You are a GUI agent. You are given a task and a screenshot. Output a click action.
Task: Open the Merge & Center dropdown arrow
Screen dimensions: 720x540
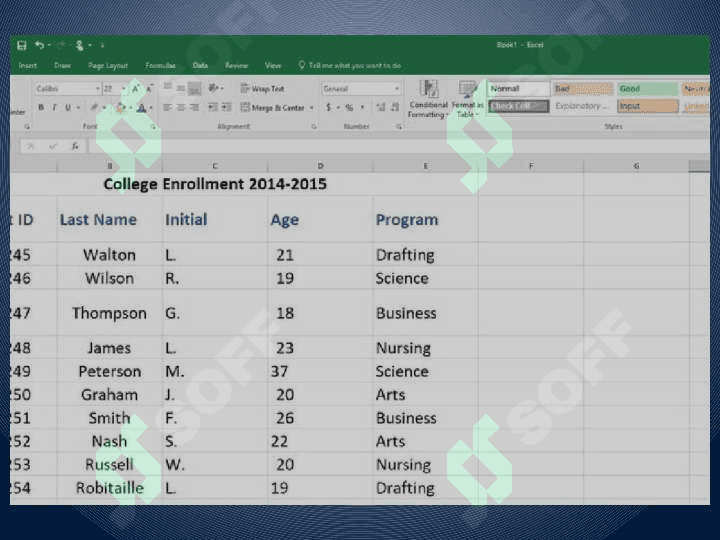311,108
